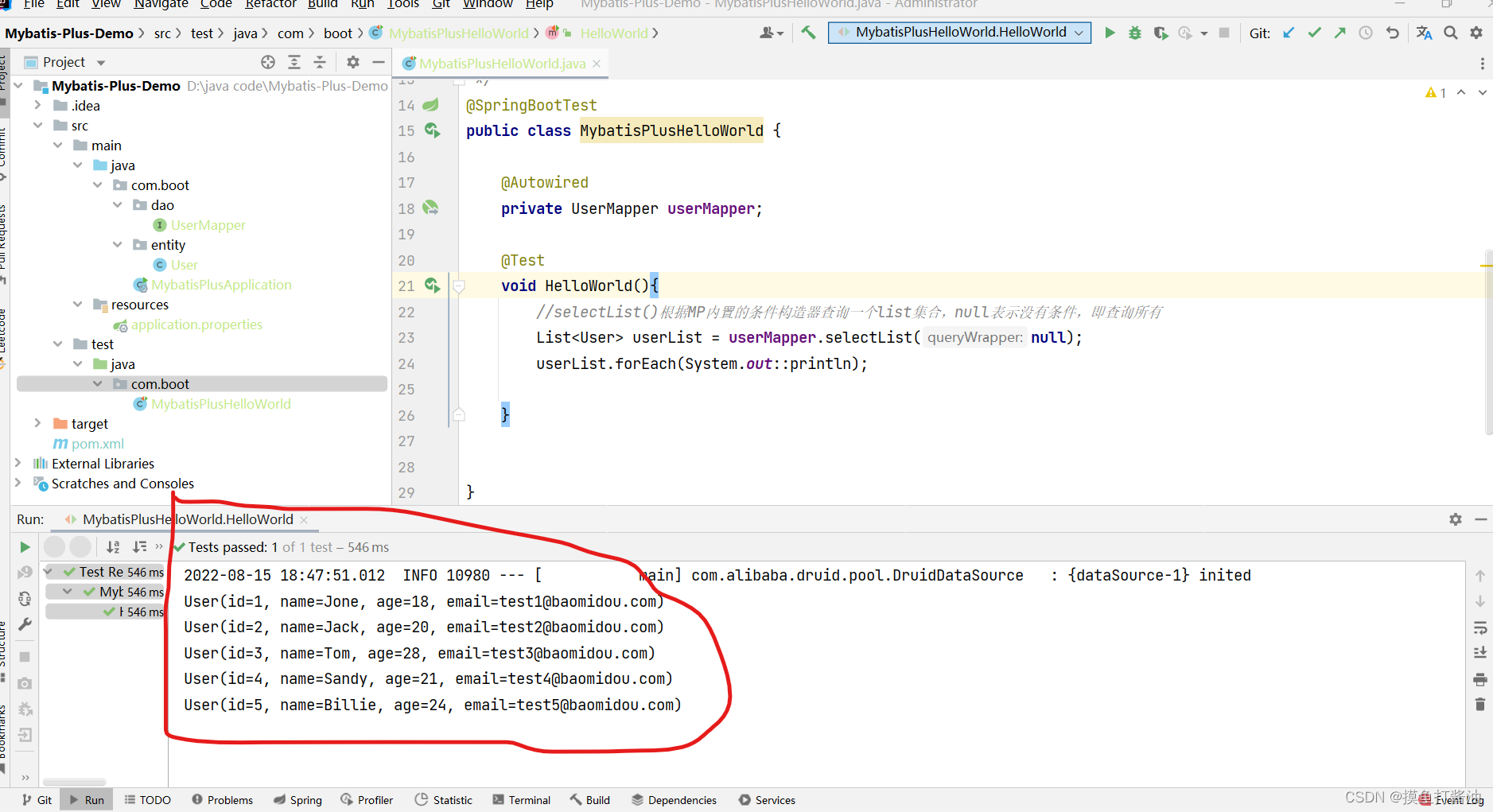Screen dimensions: 1493x812
Task: Click the test tree horizontal scrollbar
Action: click(74, 782)
